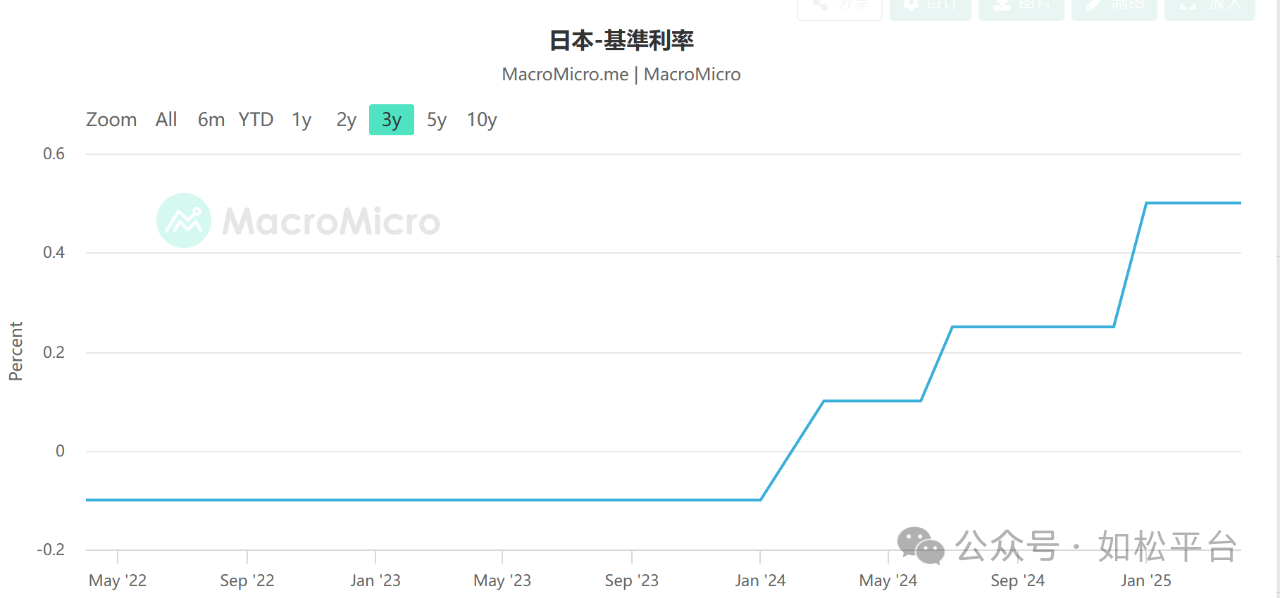Click the fullscreen enlarge button
The image size is (1280, 598).
[x=1210, y=8]
